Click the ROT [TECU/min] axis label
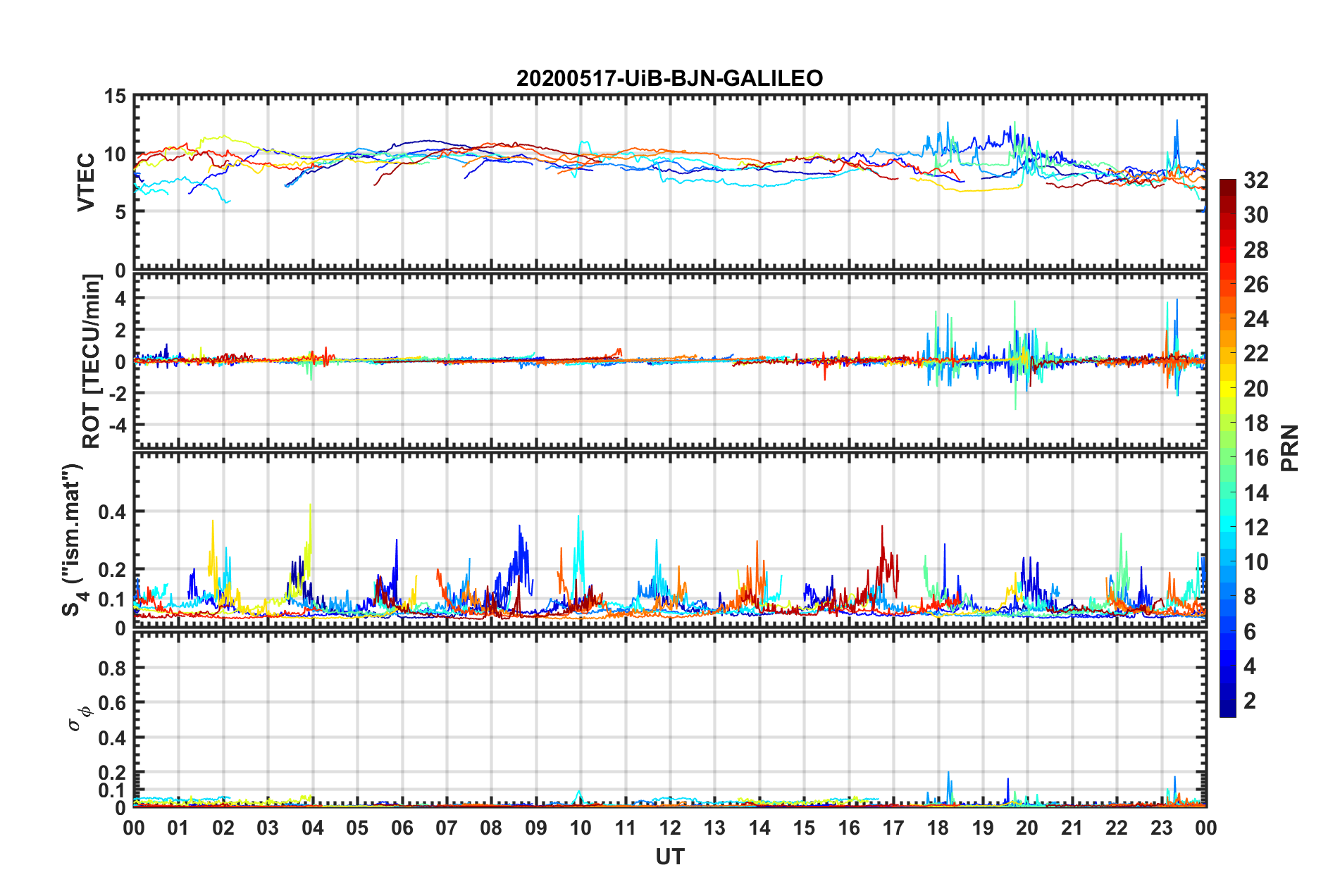The image size is (1340, 896). pos(92,361)
